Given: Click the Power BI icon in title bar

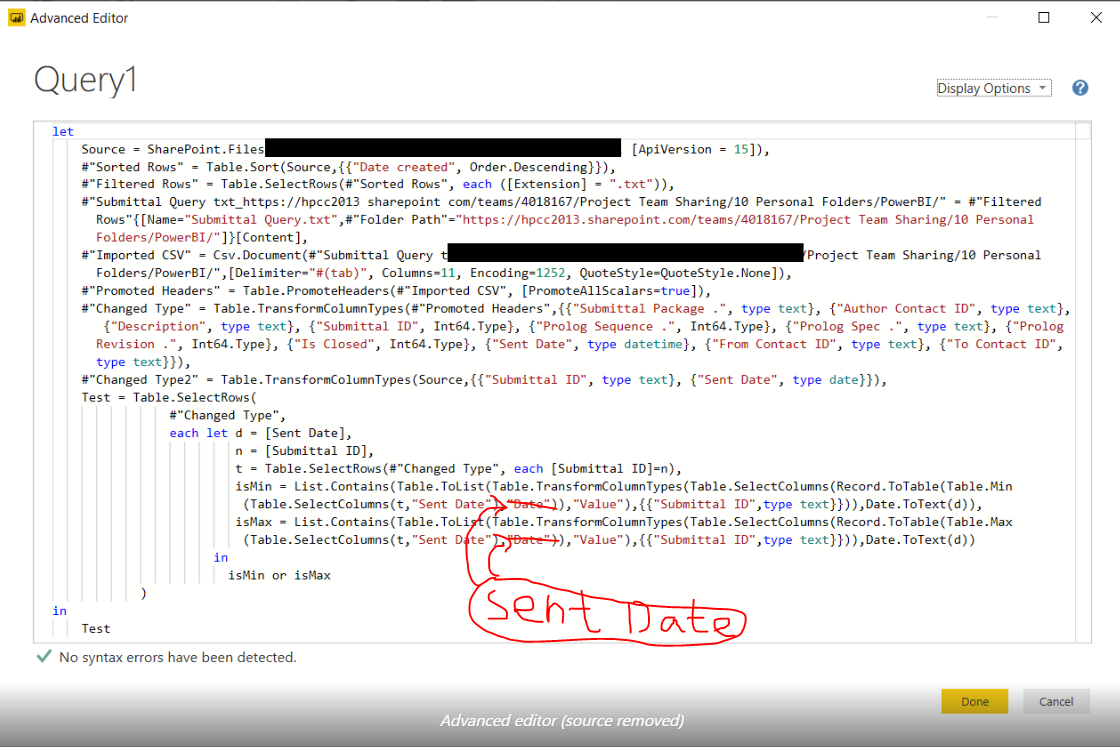Looking at the screenshot, I should coord(16,18).
